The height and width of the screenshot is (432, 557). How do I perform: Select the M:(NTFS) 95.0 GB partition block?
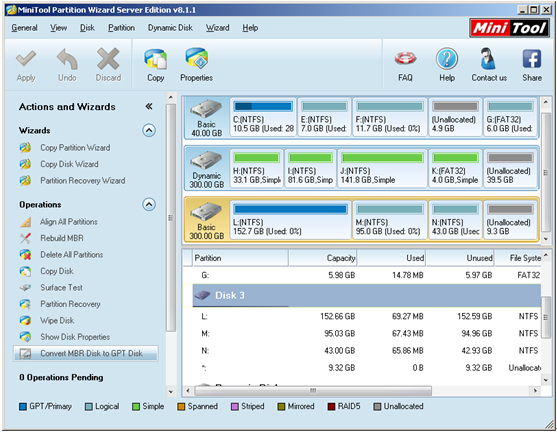click(390, 220)
